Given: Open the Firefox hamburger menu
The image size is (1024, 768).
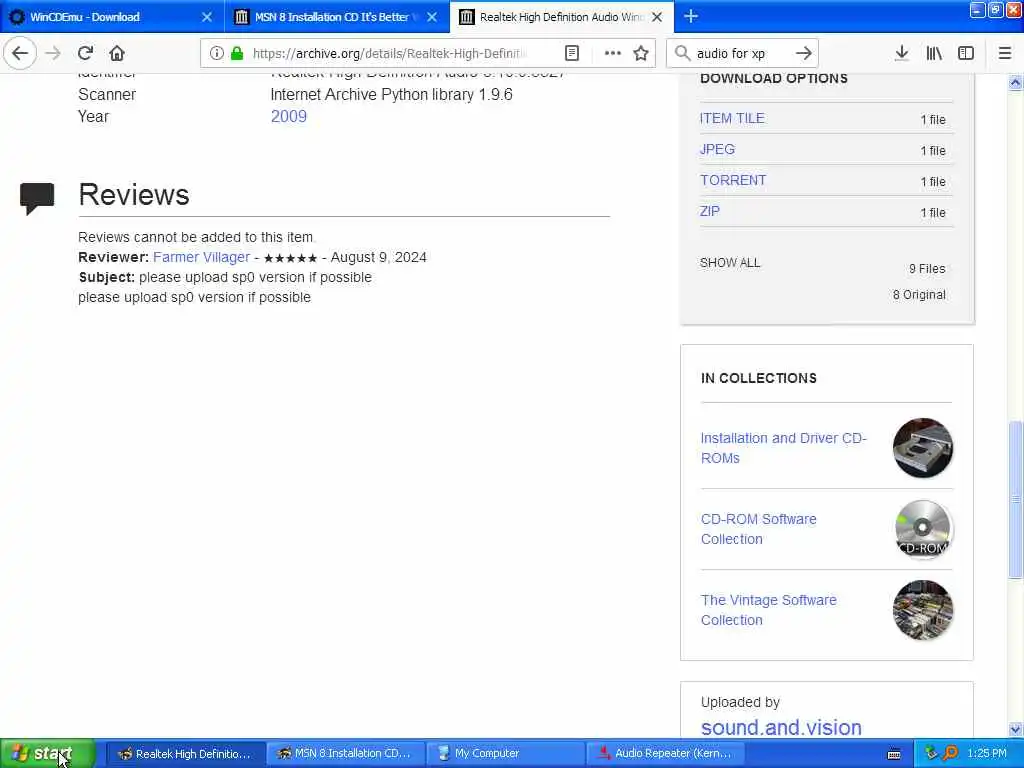Looking at the screenshot, I should click(x=1005, y=53).
